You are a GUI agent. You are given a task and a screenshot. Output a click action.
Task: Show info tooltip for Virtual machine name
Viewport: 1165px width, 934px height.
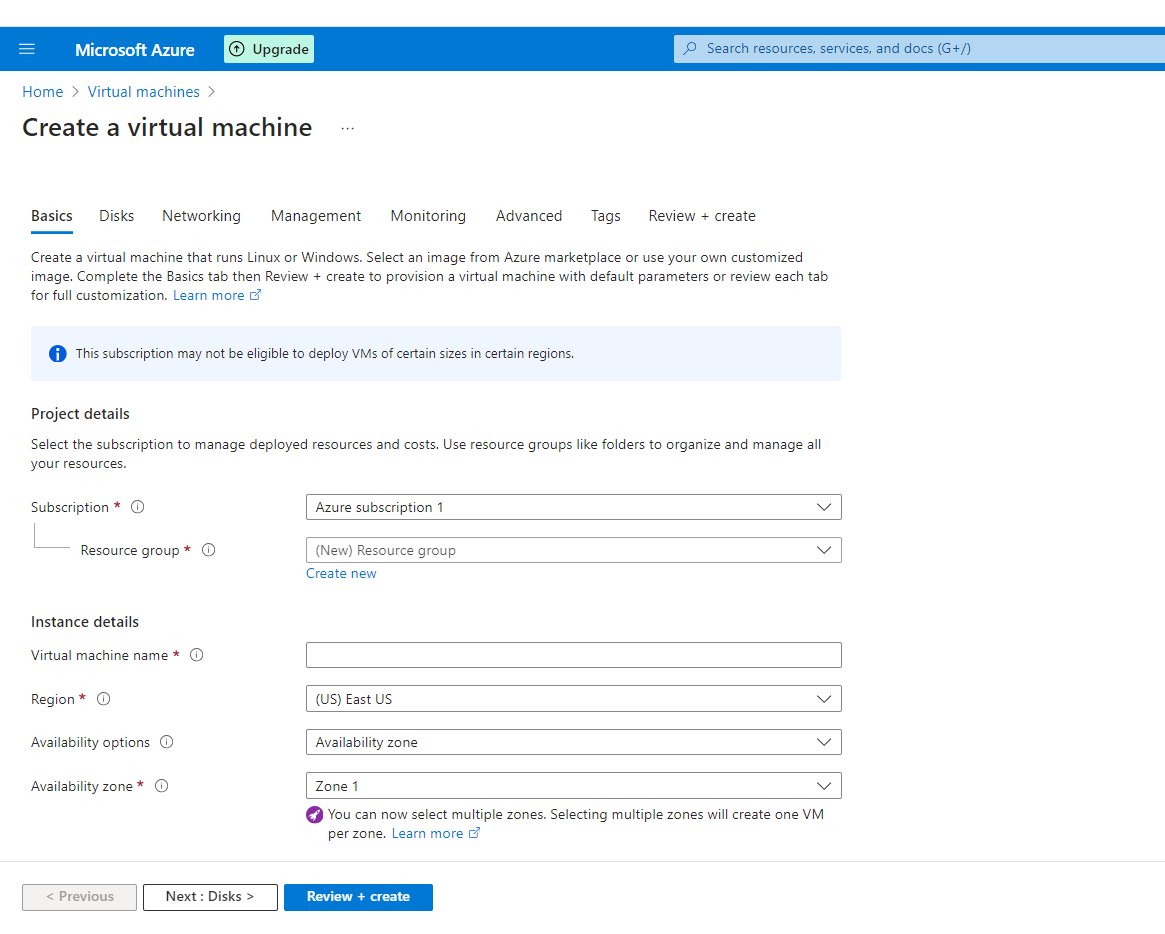click(x=196, y=655)
